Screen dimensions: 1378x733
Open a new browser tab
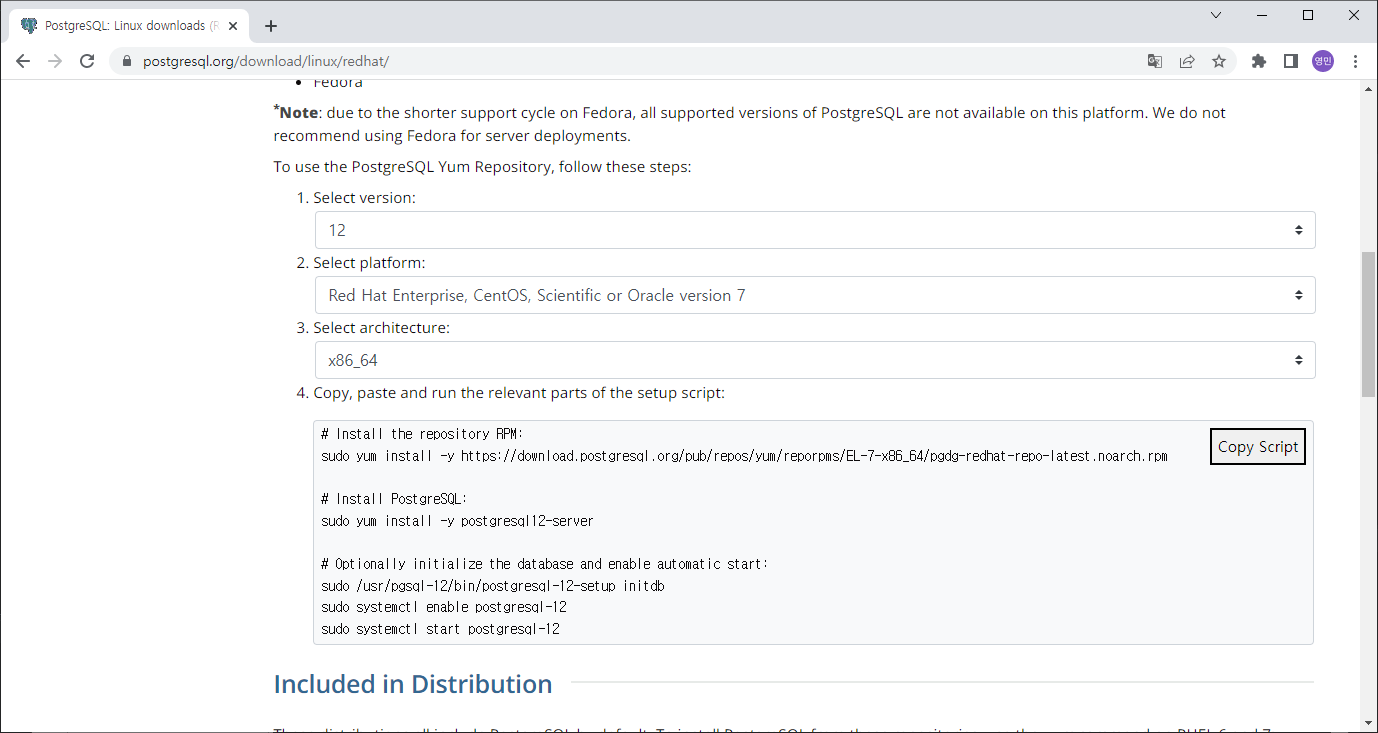pos(271,26)
